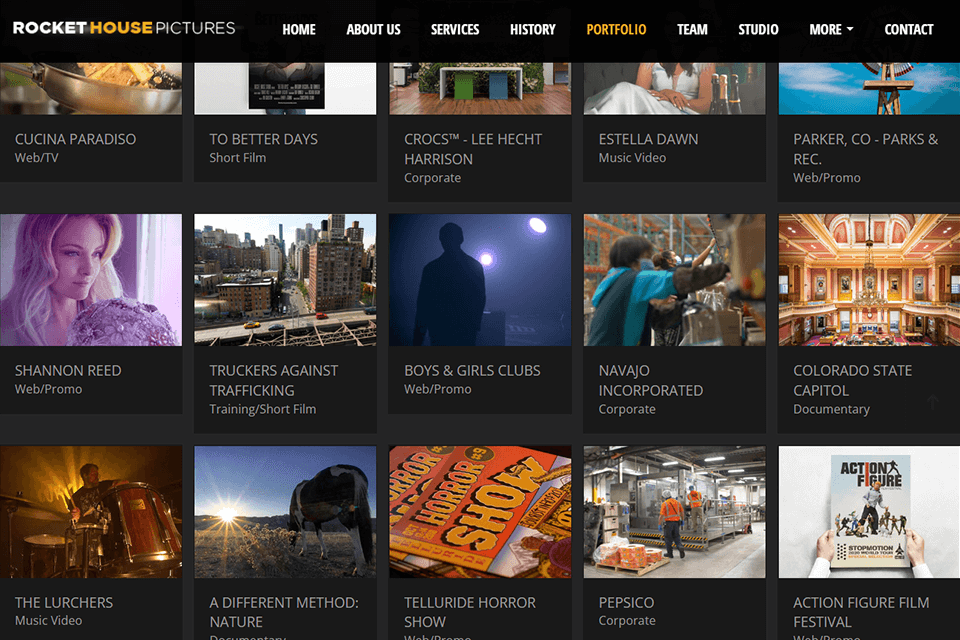
Task: Click the TRUCKERS AGAINST TRAFFICKING title
Action: tap(274, 380)
